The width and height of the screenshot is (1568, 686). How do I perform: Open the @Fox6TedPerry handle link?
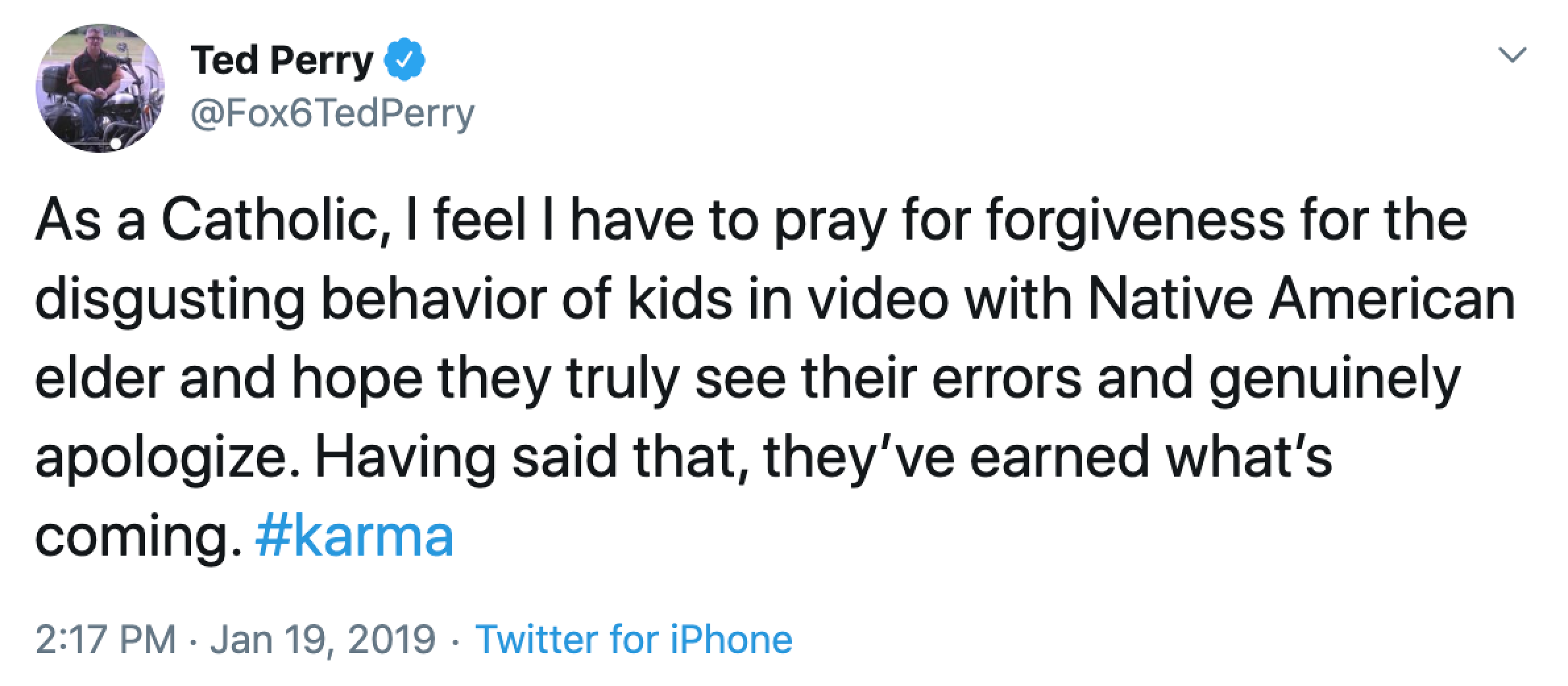[332, 113]
